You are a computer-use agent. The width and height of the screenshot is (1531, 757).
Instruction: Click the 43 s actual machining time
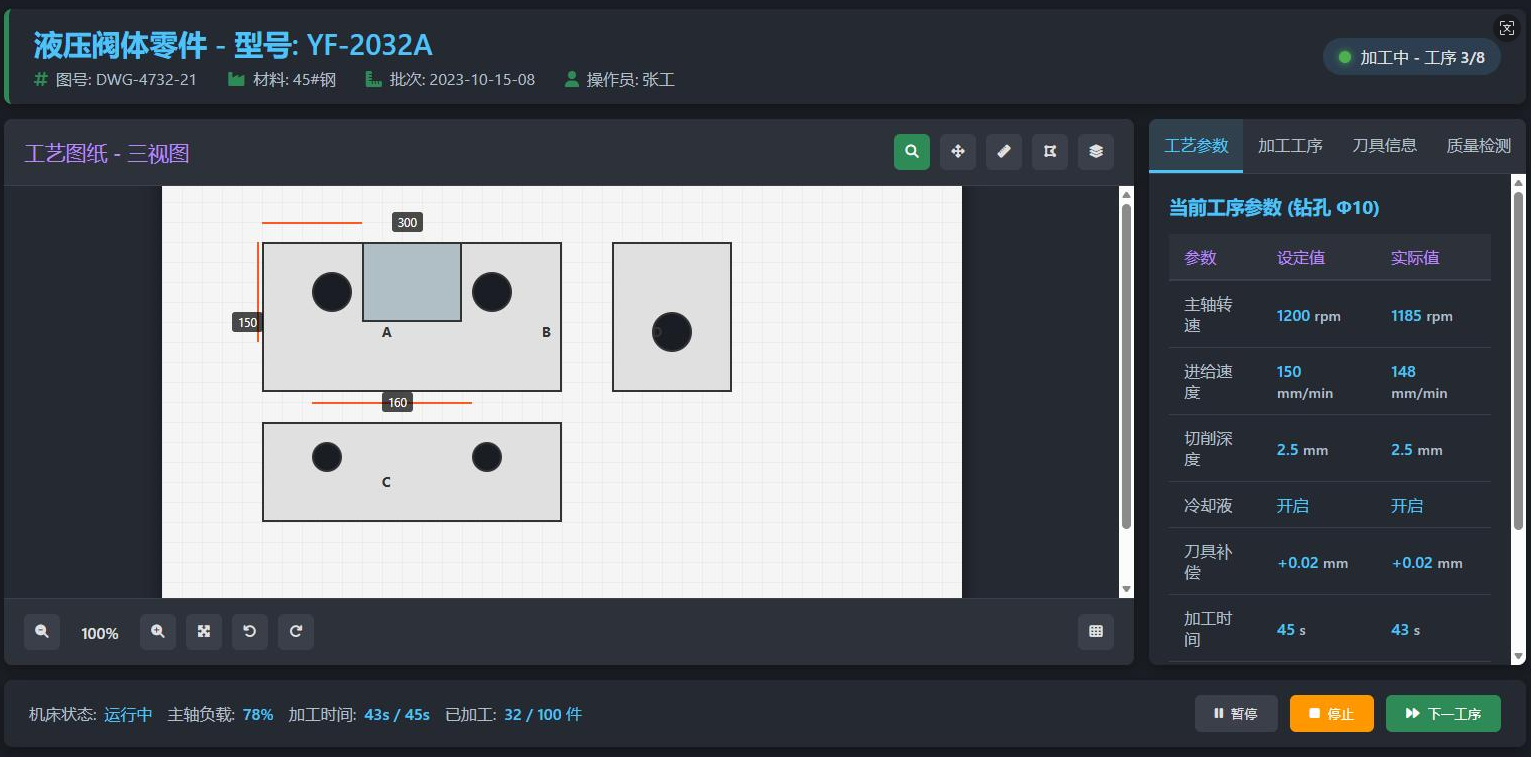(1406, 629)
